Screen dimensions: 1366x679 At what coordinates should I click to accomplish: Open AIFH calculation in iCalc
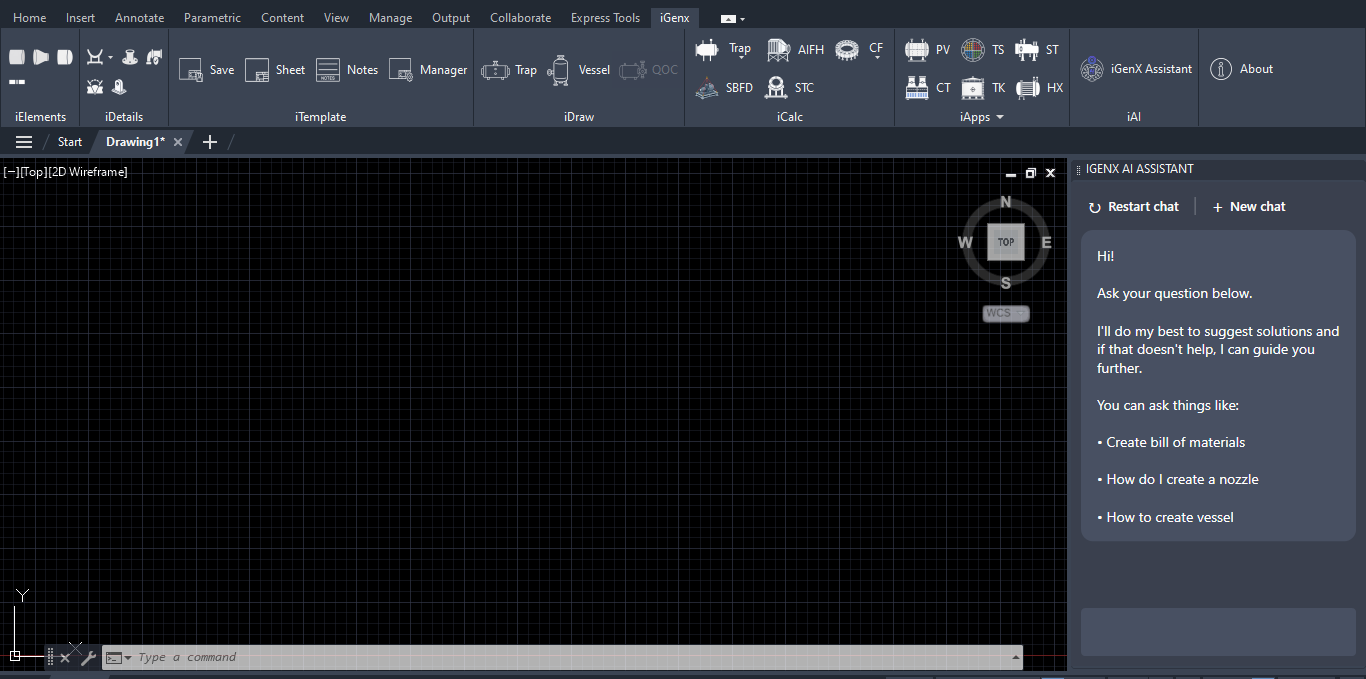pos(795,49)
